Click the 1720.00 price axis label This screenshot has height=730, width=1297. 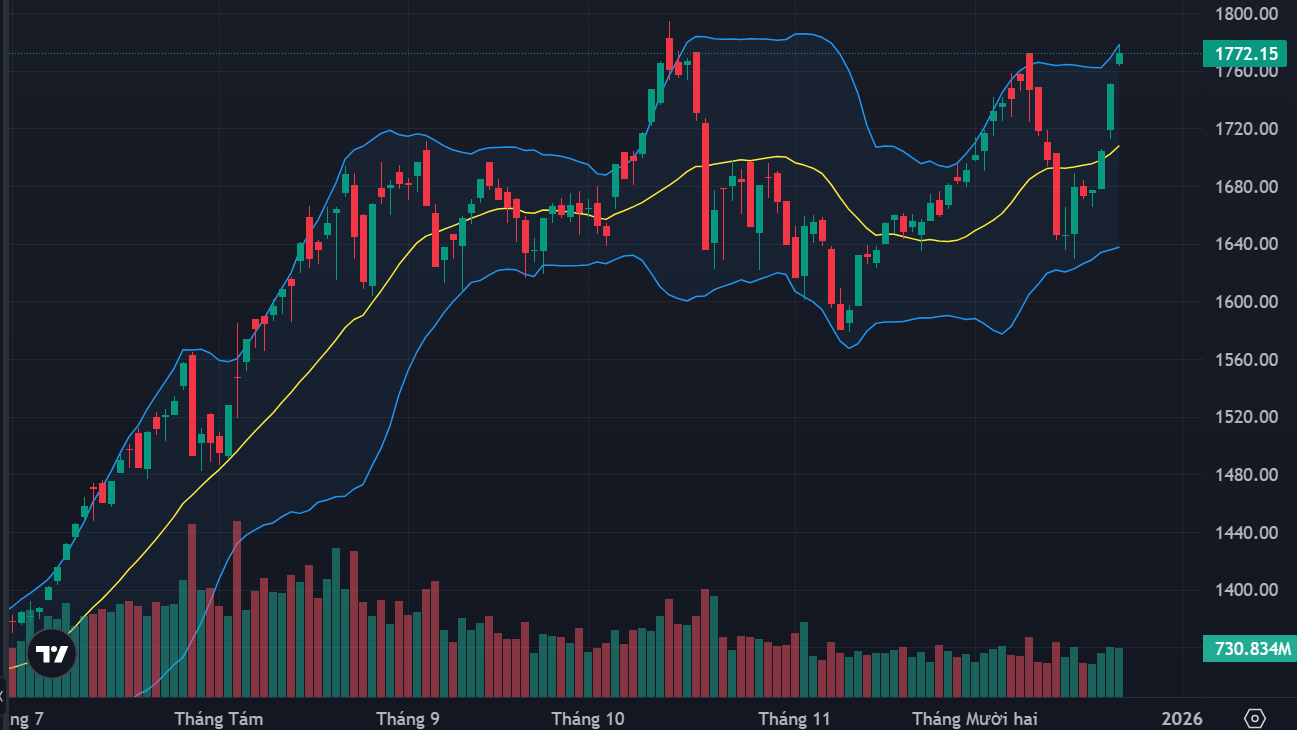pyautogui.click(x=1245, y=129)
